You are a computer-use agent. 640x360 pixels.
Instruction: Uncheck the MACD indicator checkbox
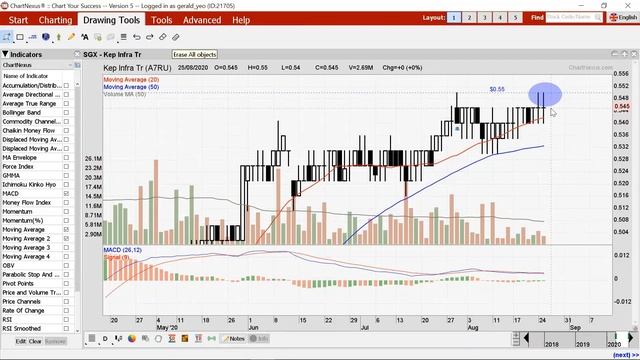point(66,193)
